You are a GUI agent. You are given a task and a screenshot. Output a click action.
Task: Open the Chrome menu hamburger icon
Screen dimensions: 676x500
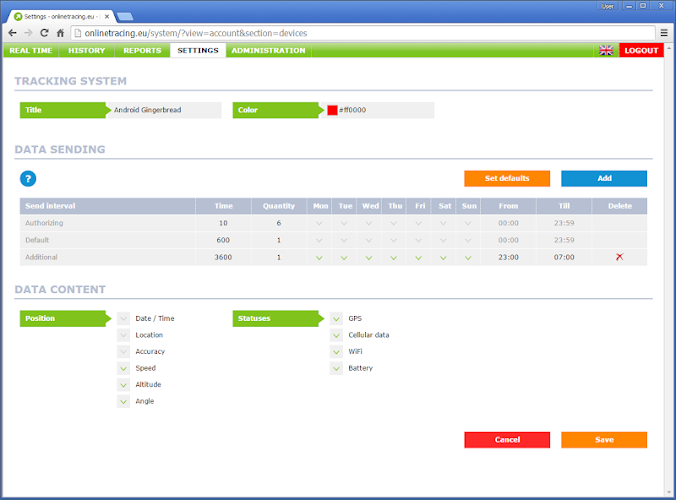coord(664,32)
